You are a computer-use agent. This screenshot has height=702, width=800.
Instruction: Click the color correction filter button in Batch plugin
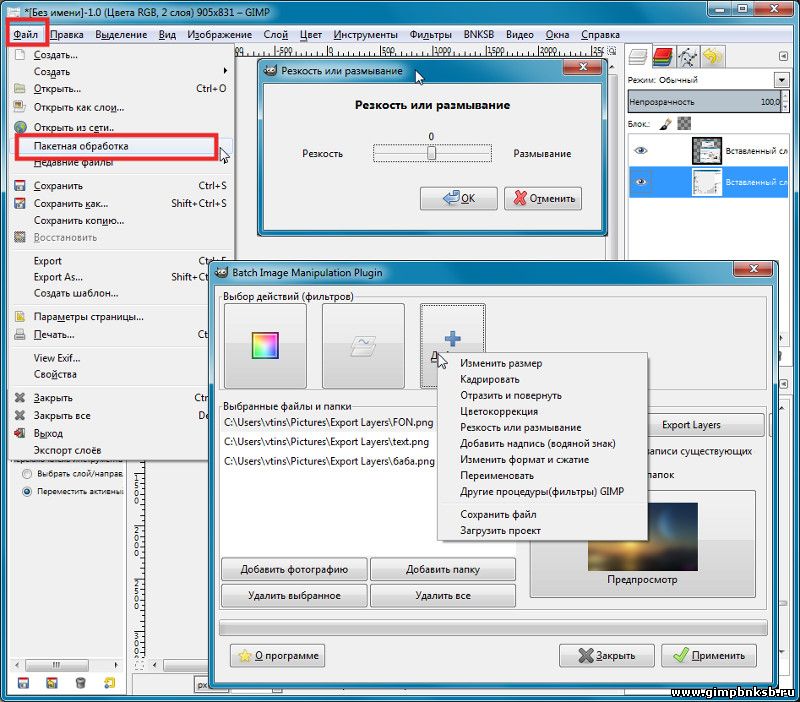[x=265, y=346]
